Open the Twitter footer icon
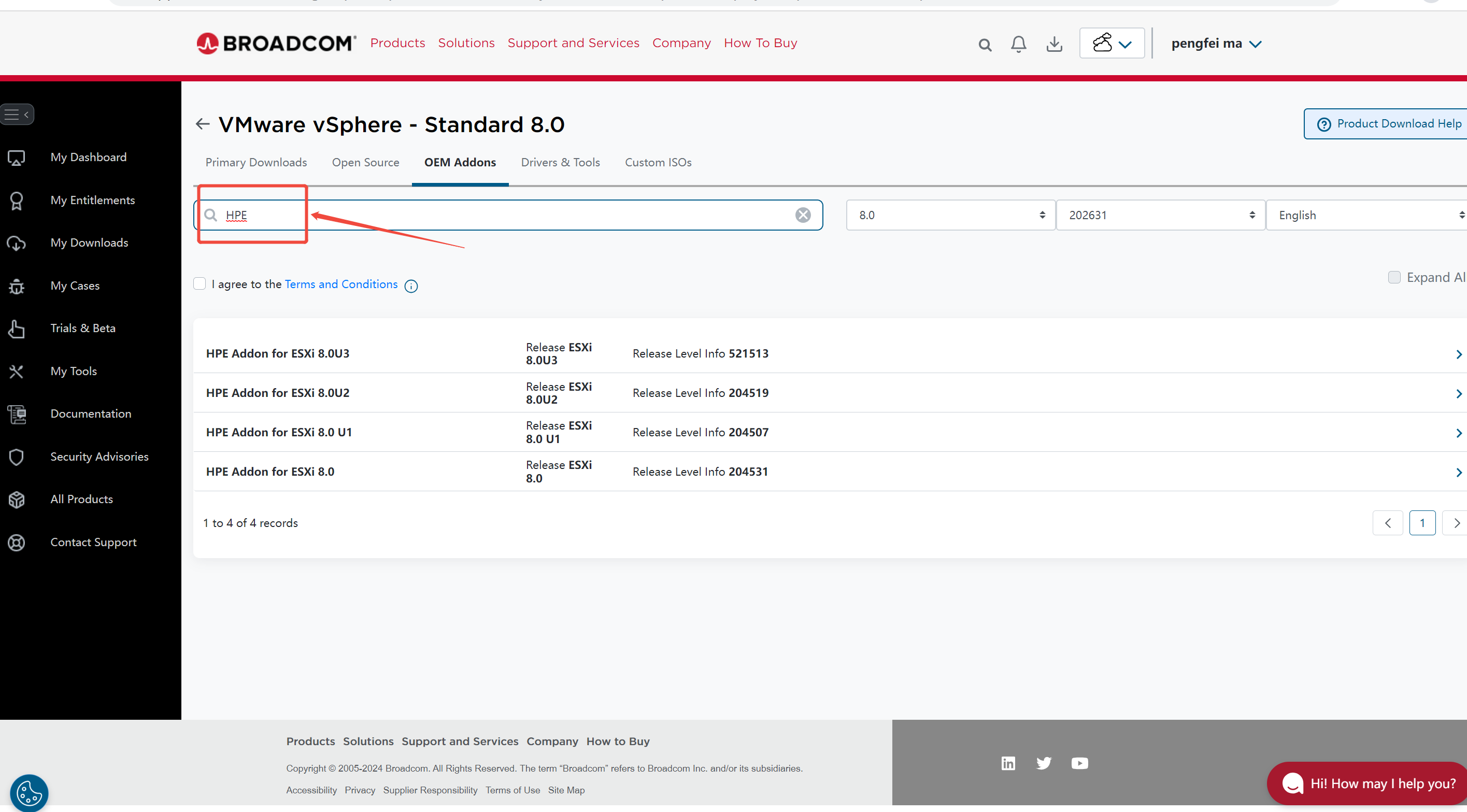The image size is (1467, 812). coord(1043,763)
